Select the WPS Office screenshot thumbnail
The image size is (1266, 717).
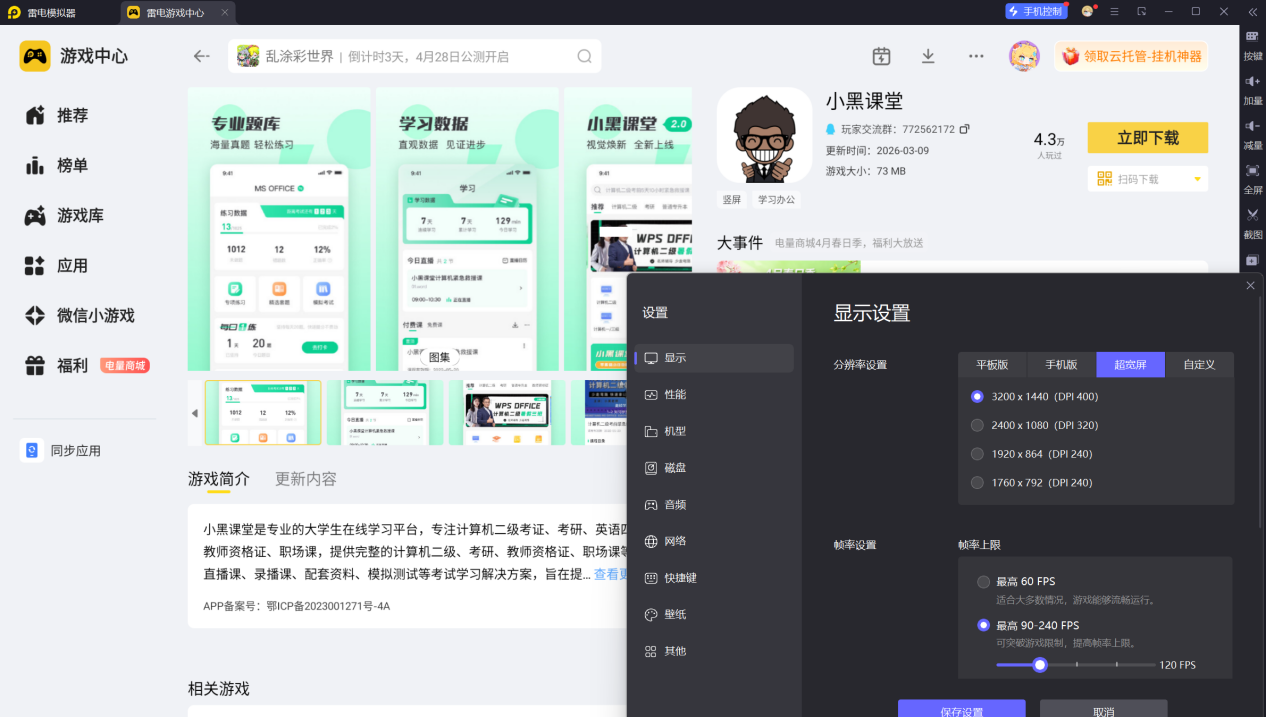click(x=507, y=412)
